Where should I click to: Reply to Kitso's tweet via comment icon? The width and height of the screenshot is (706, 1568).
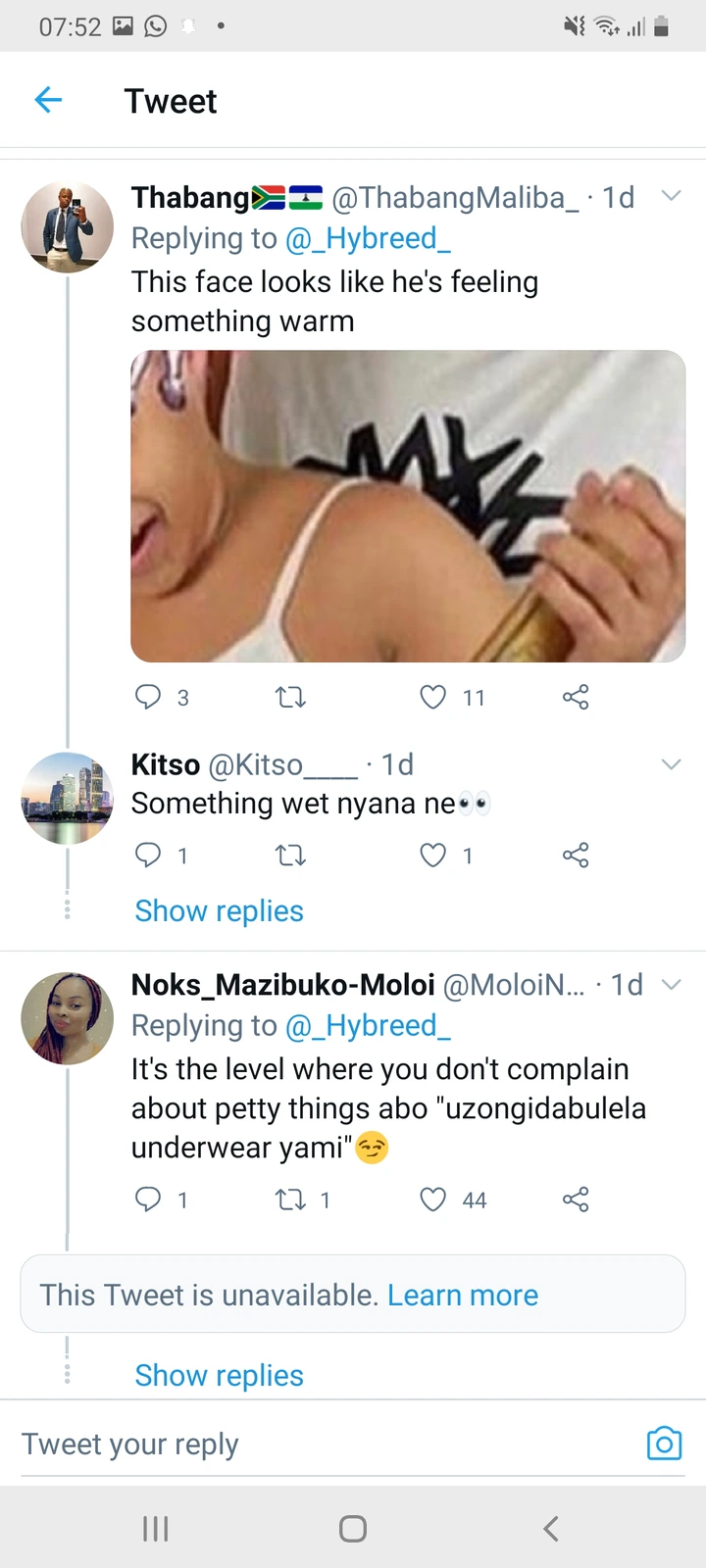point(148,856)
